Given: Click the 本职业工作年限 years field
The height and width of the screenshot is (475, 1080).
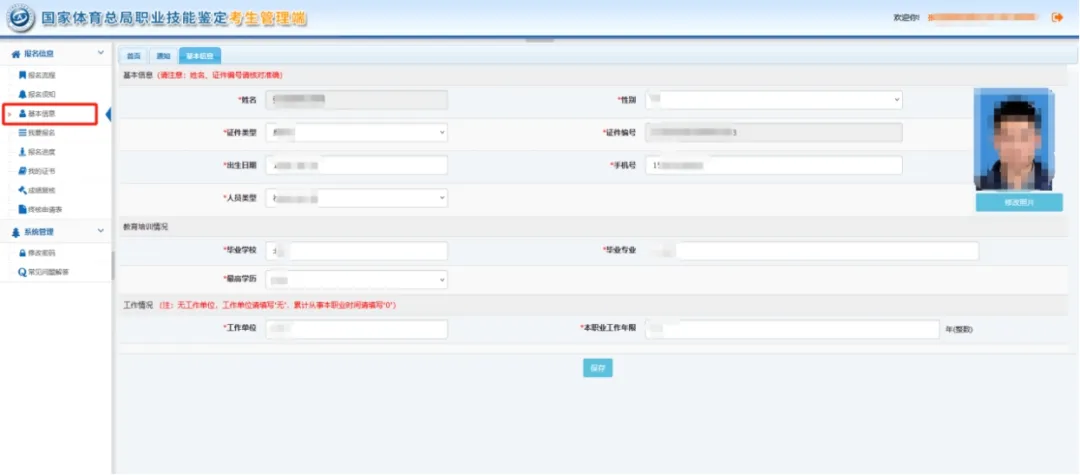Looking at the screenshot, I should tap(792, 330).
